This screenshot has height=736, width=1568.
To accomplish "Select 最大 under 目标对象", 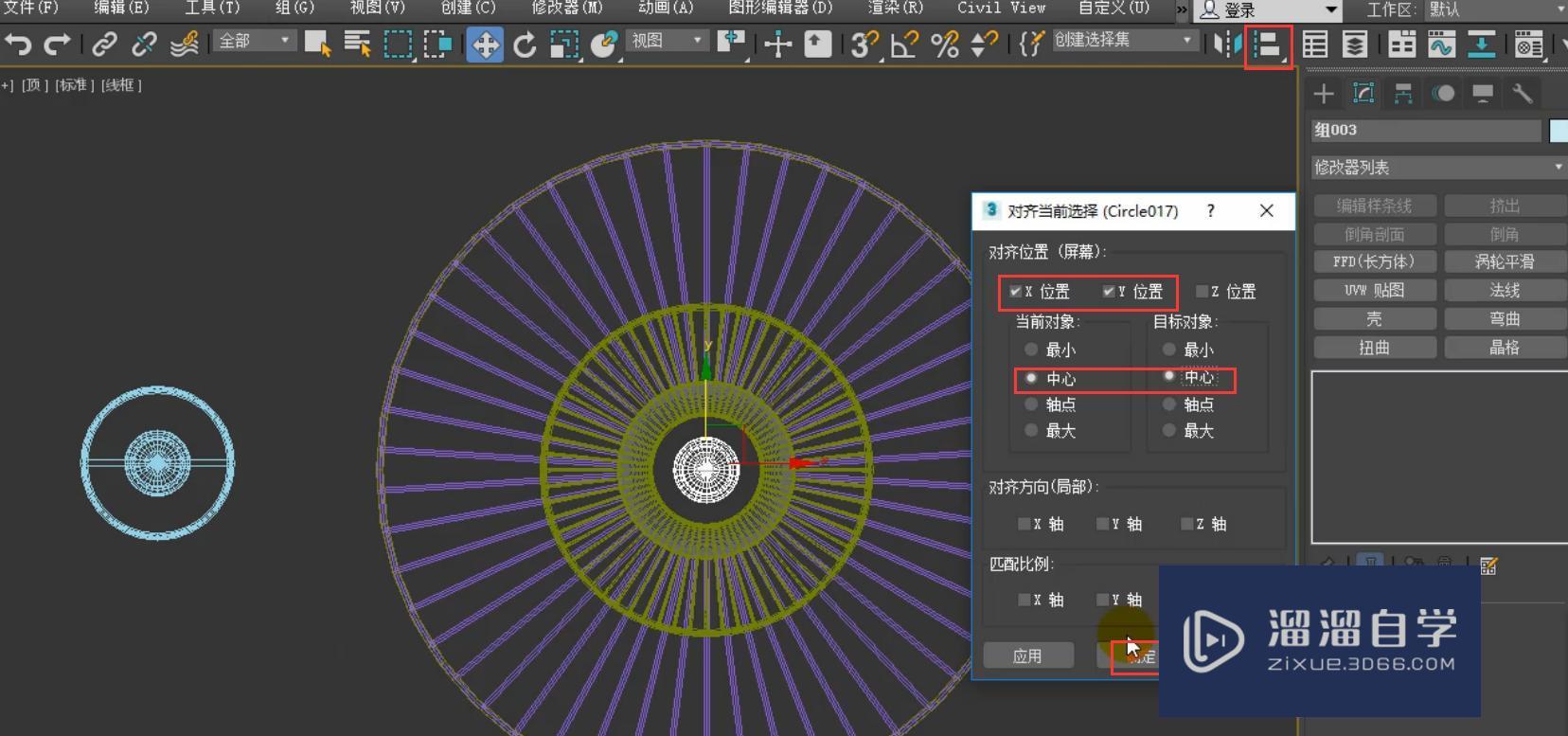I will click(x=1169, y=431).
